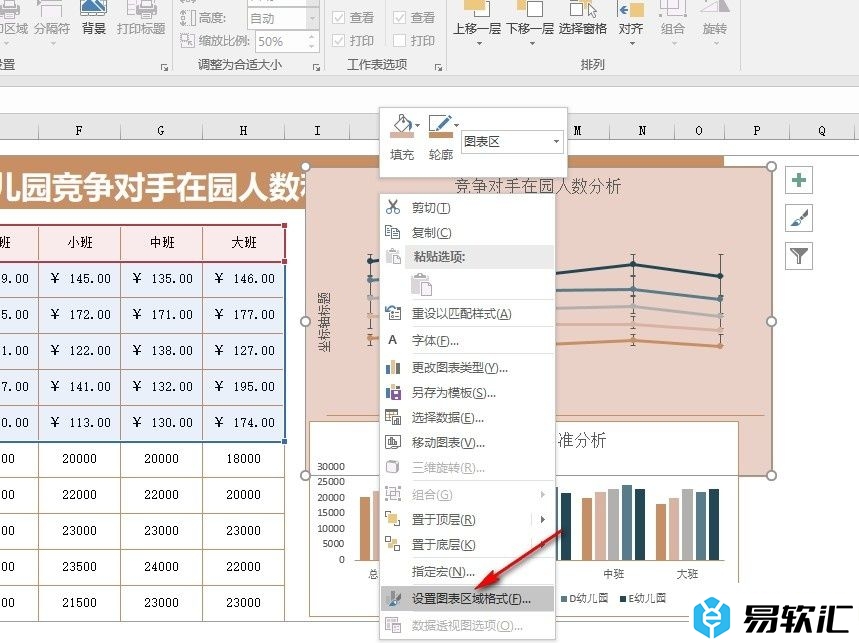
Task: Expand 置于顶层 submenu arrow
Action: click(x=542, y=519)
